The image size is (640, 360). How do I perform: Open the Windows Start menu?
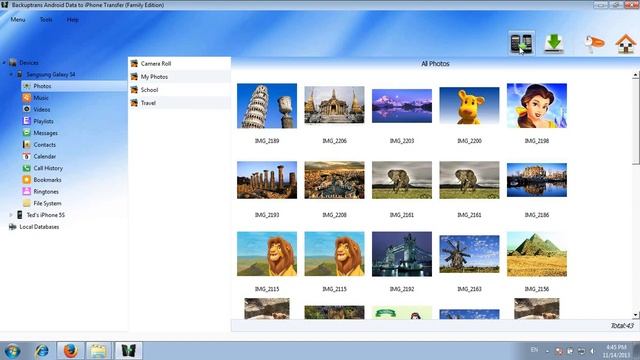13,351
